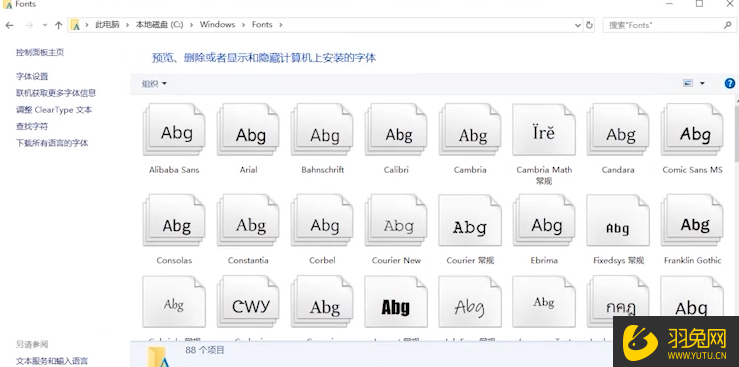This screenshot has width=739, height=367.
Task: Select the Arial font family icon
Action: (x=248, y=130)
